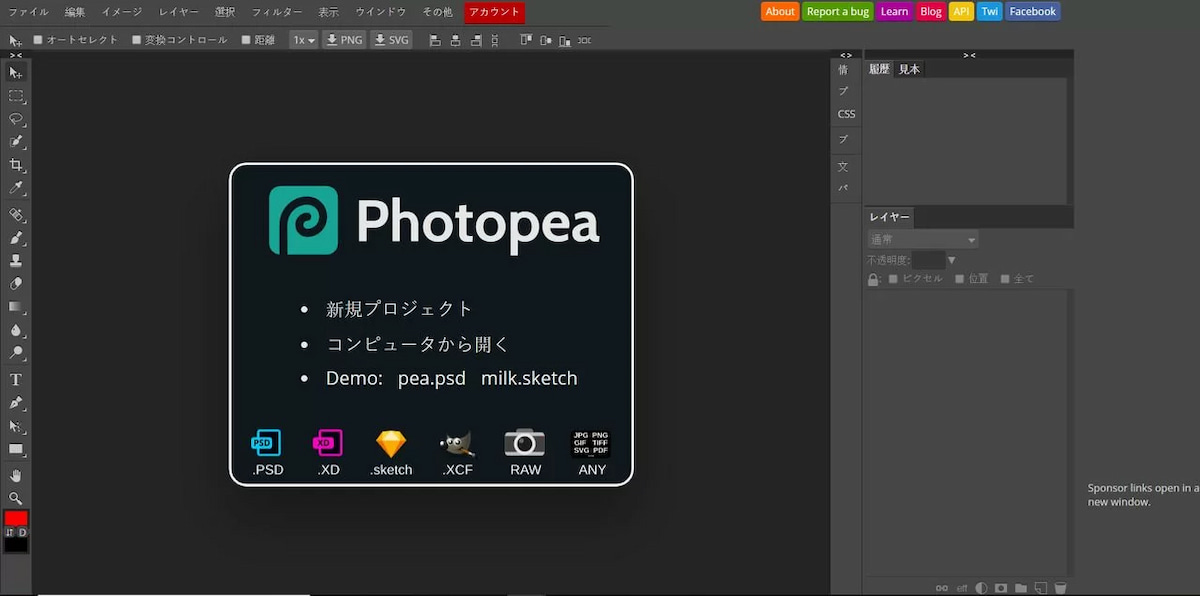This screenshot has width=1200, height=596.
Task: Open the 通常 blend mode dropdown
Action: [x=922, y=240]
